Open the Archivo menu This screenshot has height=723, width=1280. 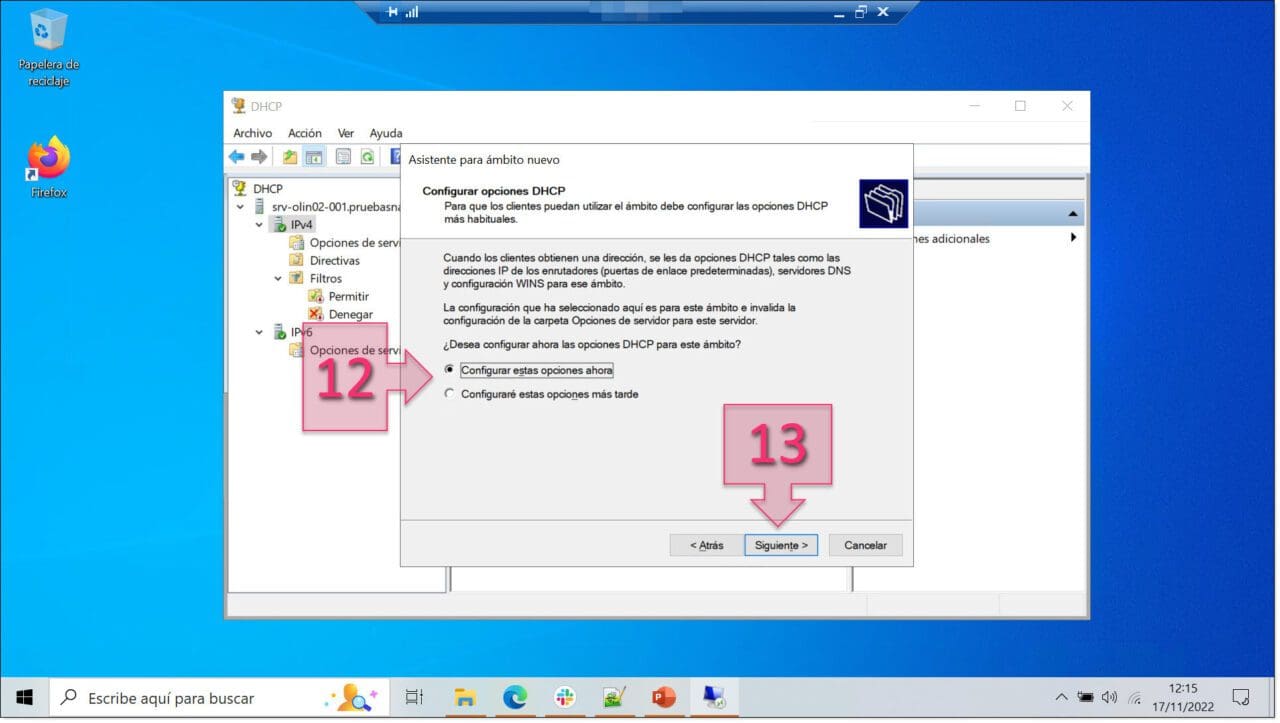point(253,133)
